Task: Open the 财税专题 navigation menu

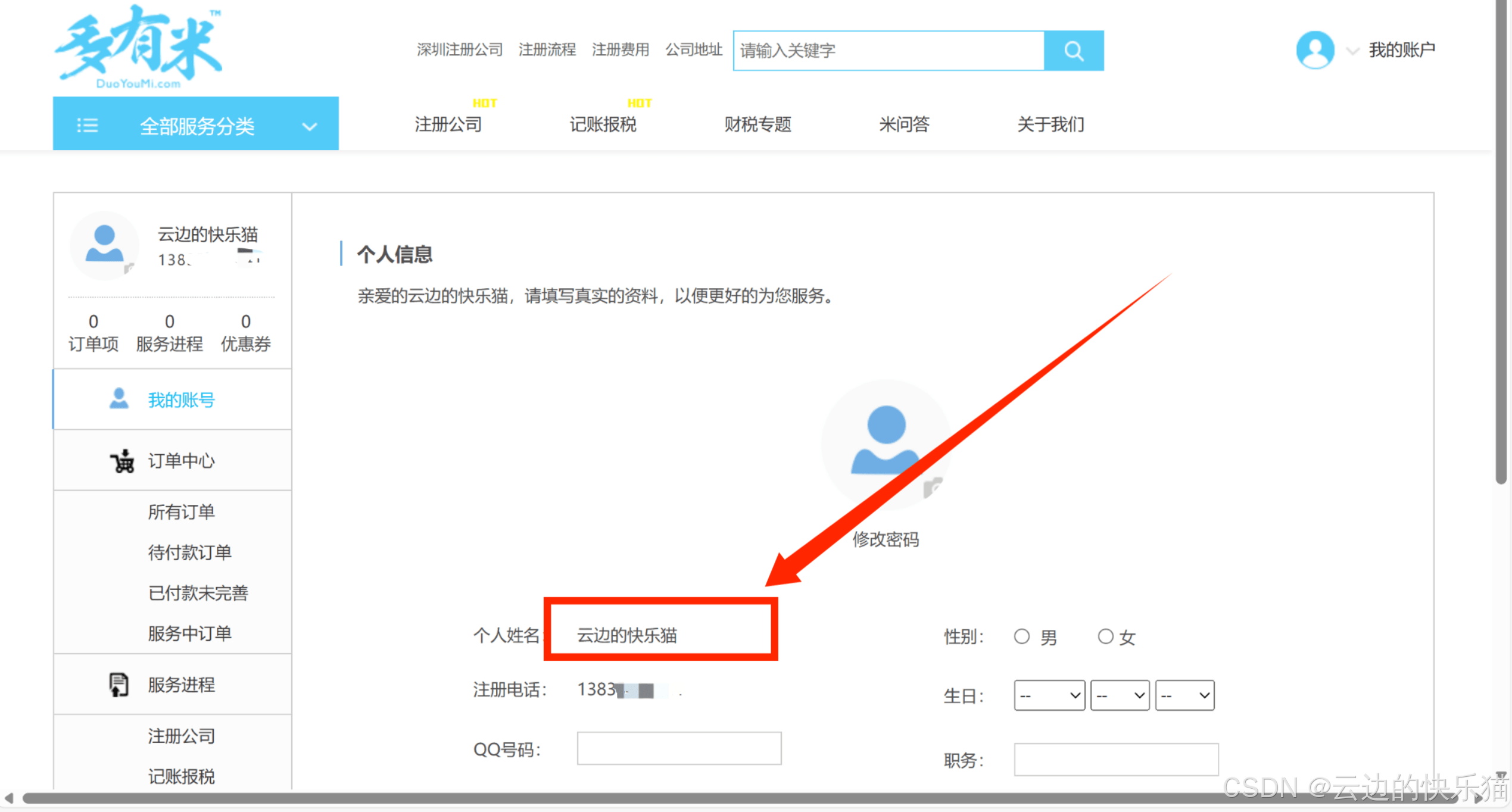Action: tap(757, 124)
